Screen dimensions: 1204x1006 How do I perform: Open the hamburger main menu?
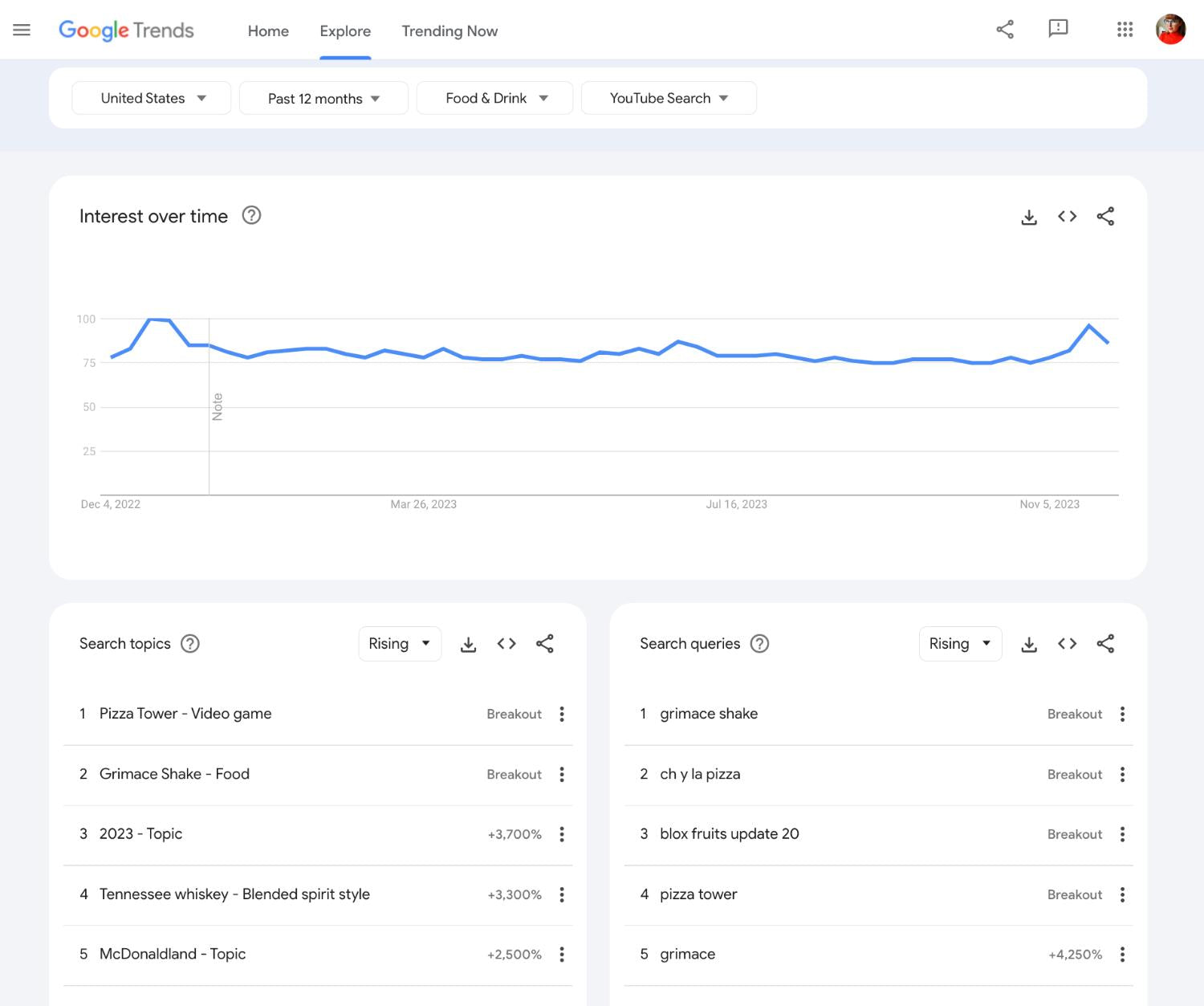[22, 31]
